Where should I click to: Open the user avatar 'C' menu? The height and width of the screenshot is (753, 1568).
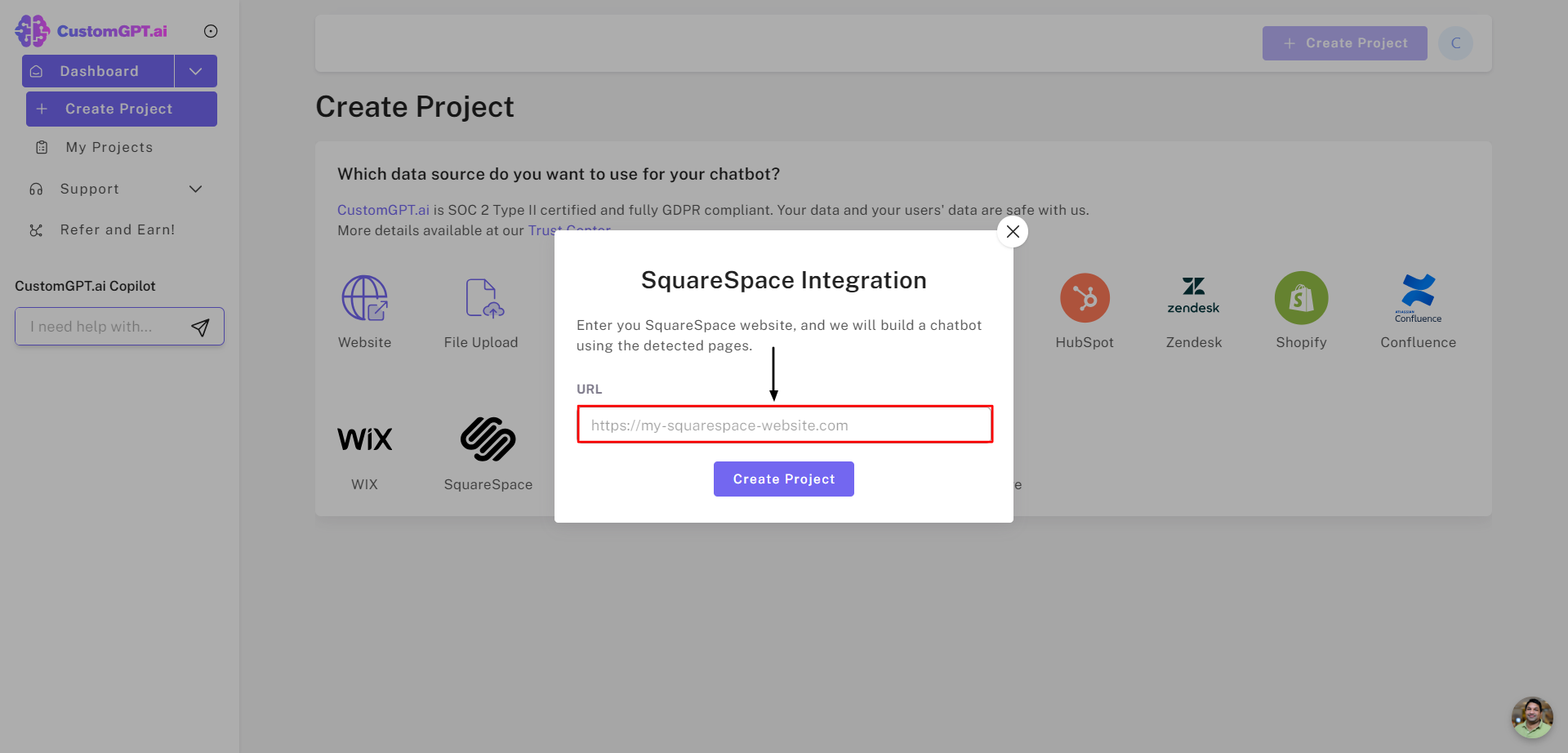pos(1455,43)
